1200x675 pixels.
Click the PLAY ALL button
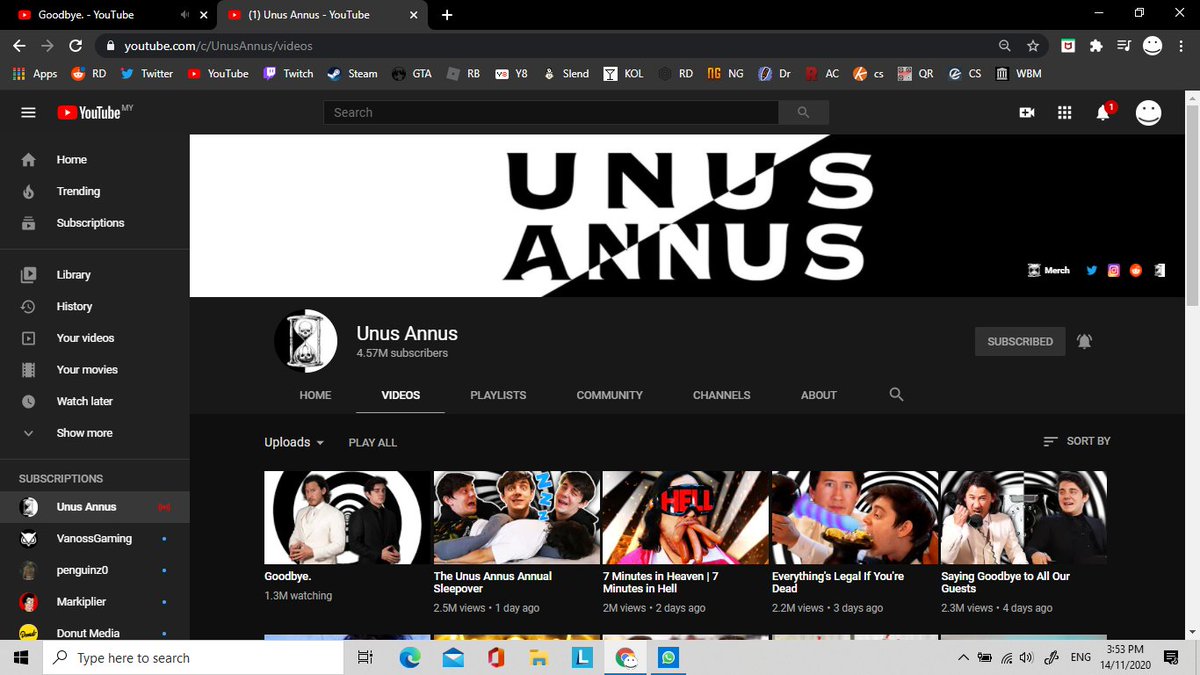point(372,442)
